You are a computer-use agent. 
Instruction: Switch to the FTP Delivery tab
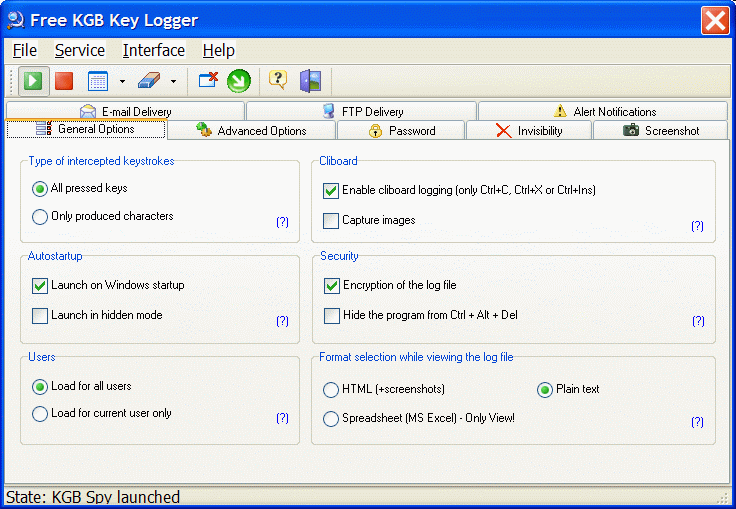point(361,111)
